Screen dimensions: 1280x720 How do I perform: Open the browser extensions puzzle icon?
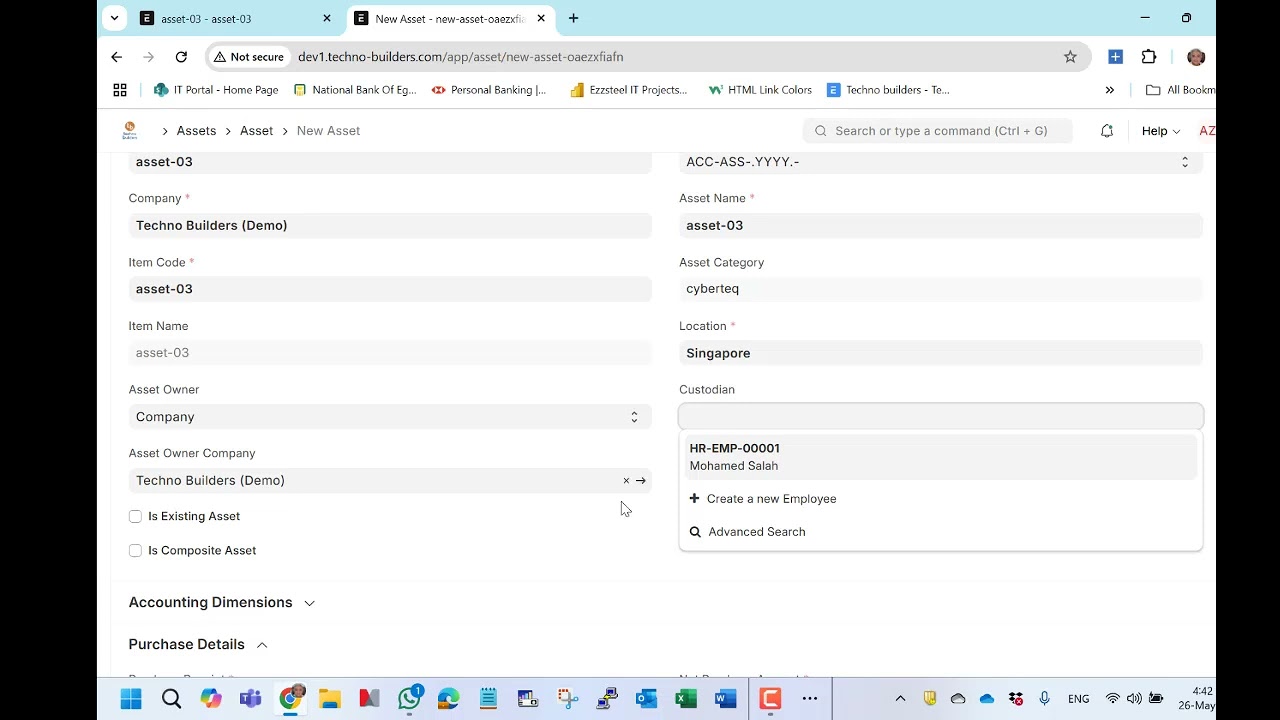point(1149,57)
